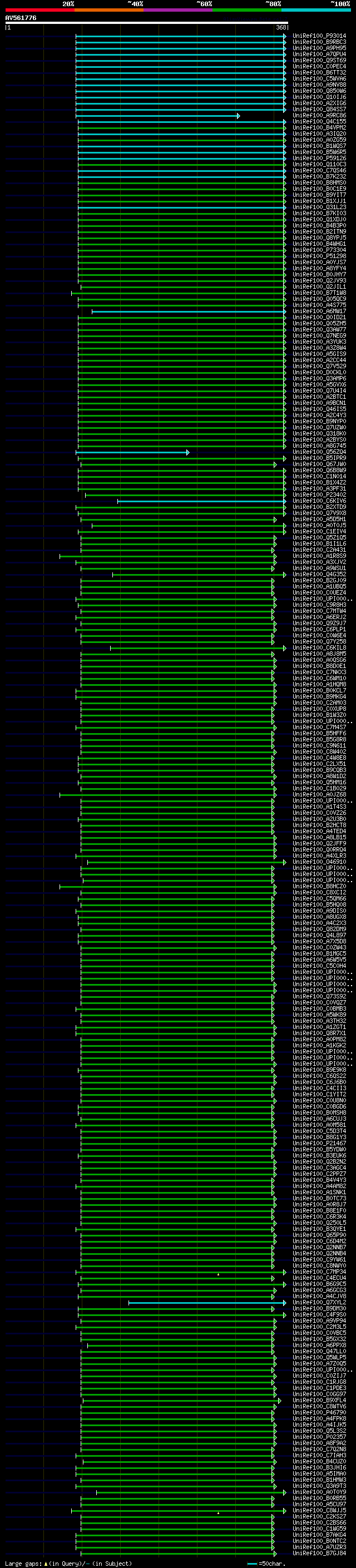Select hit label UniRef100_Q31L23
Screen dimensions: 356x1568
coord(319,207)
